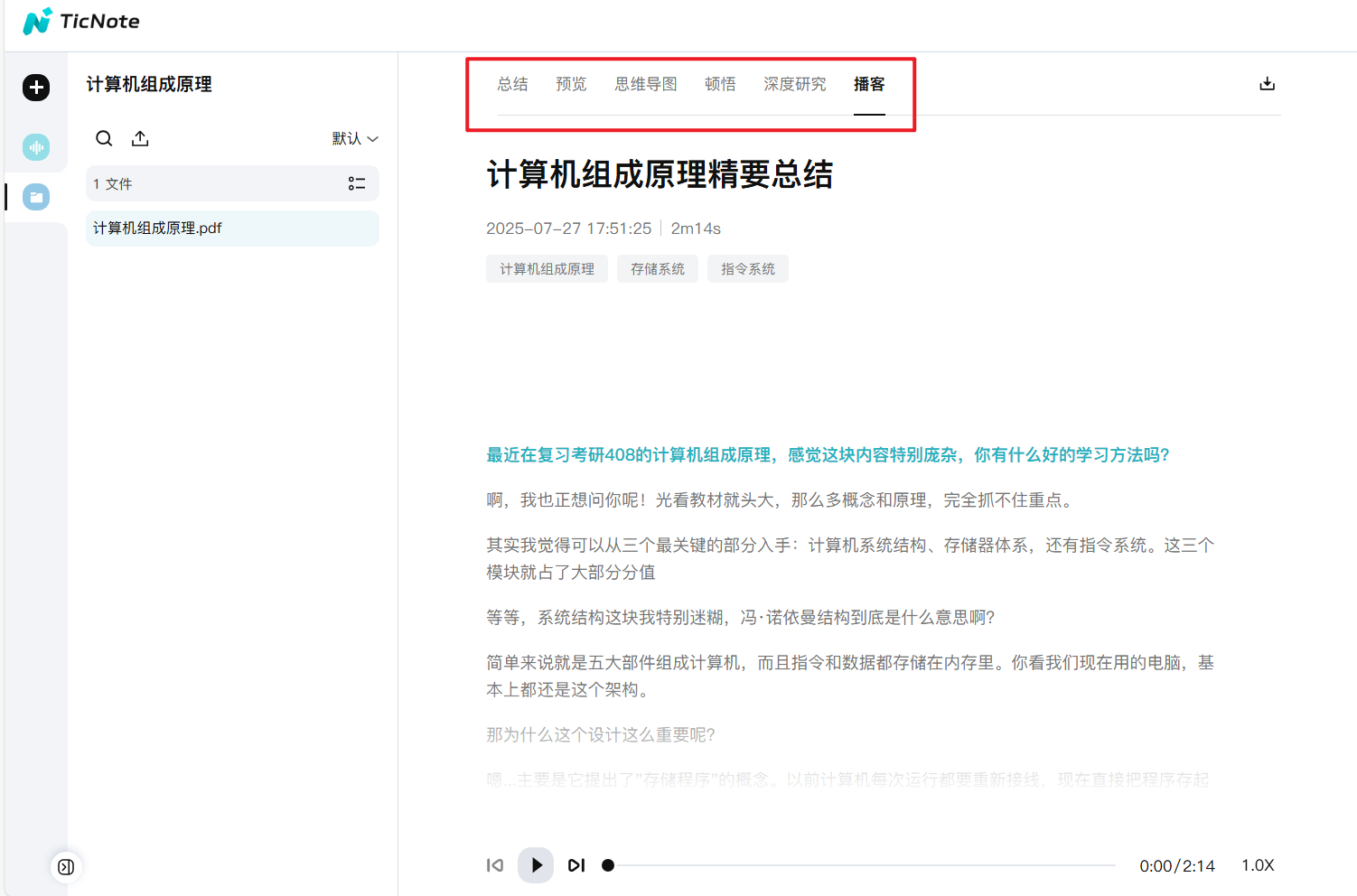Open the 思维导图 tab
Screen dimensions: 1357x896
(x=646, y=84)
